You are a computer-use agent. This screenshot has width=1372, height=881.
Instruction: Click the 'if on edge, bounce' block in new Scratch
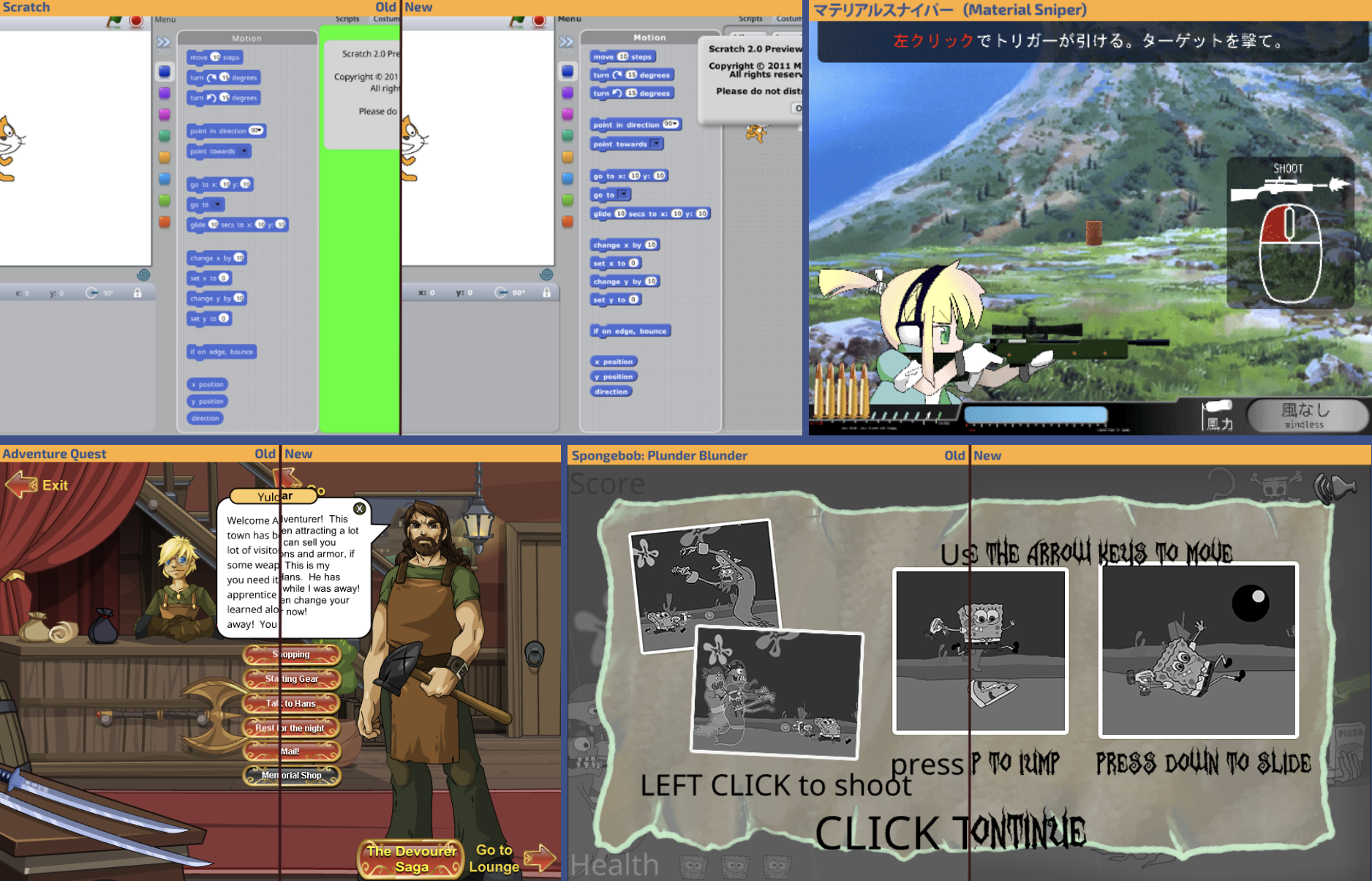[630, 331]
